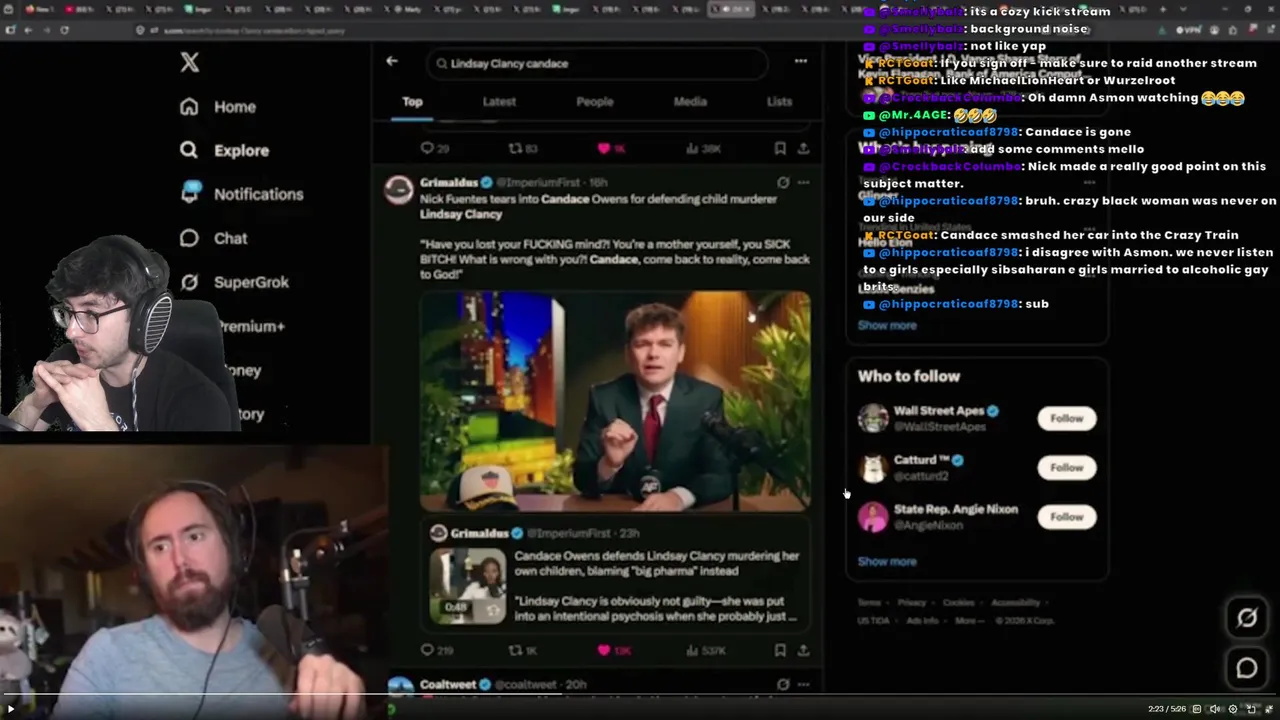
Task: Reply to the post with 219 replies
Action: [437, 650]
